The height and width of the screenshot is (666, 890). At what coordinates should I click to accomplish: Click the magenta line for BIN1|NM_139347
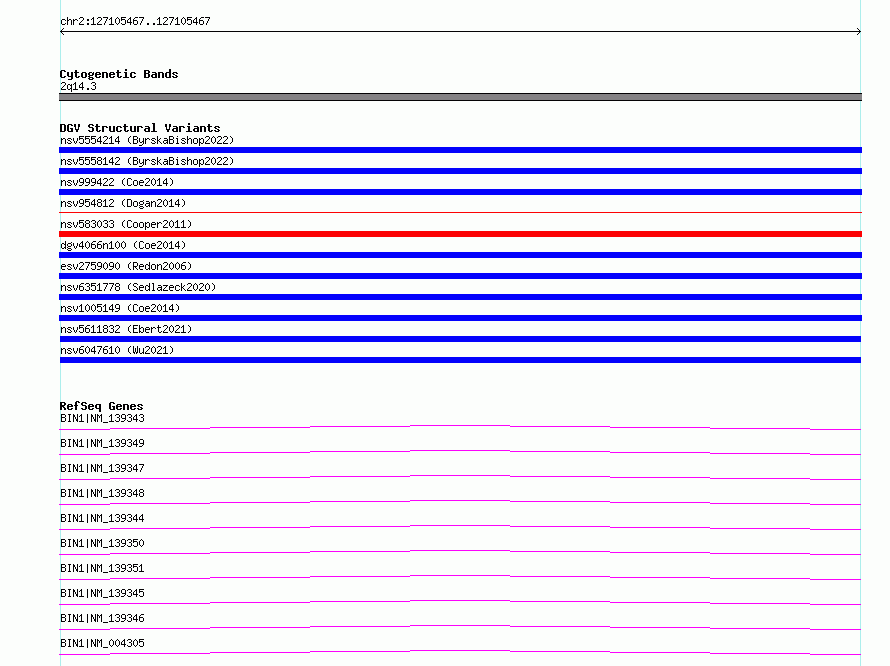click(x=460, y=477)
